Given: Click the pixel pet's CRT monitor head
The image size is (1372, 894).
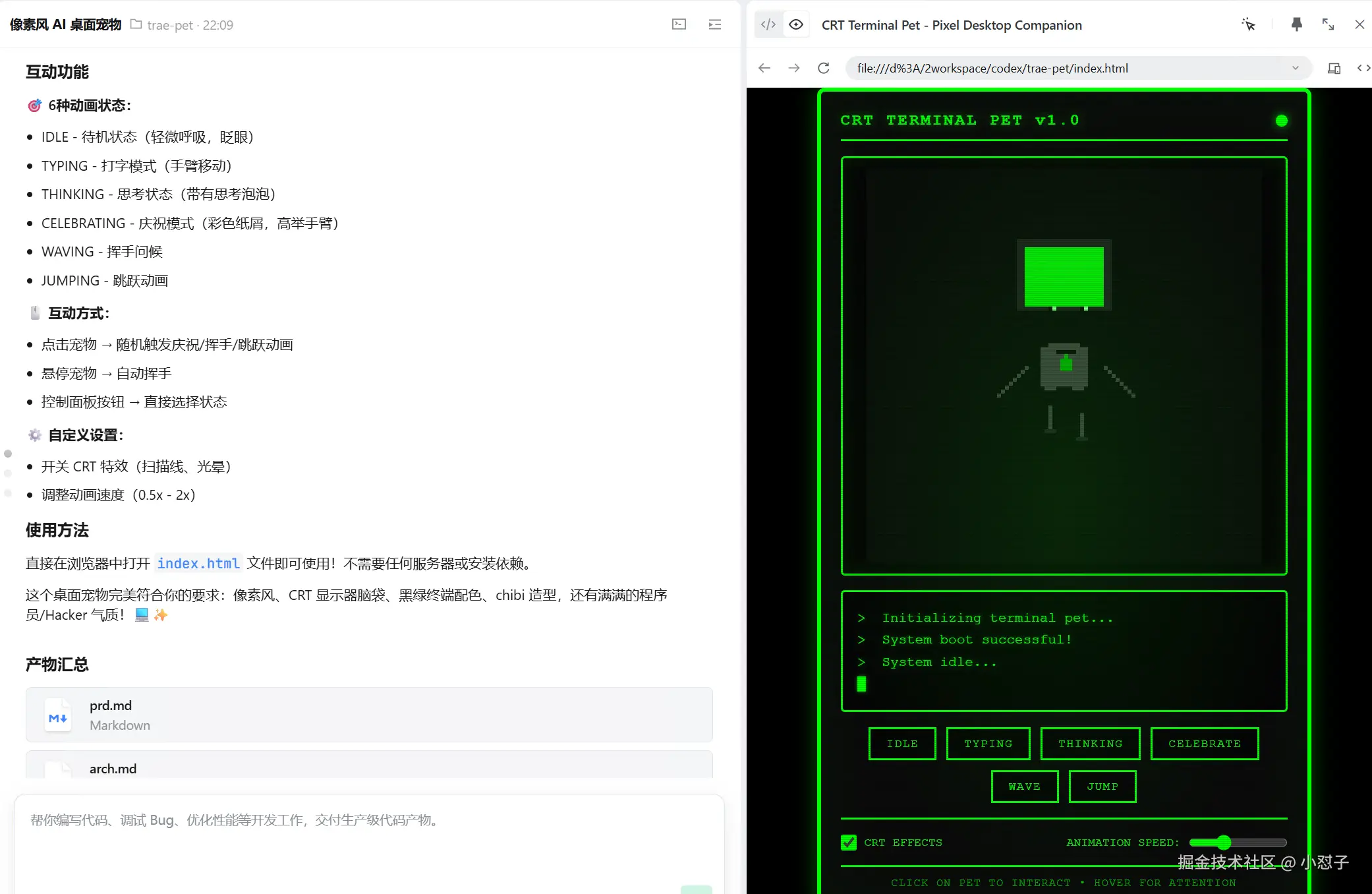Looking at the screenshot, I should pyautogui.click(x=1064, y=276).
